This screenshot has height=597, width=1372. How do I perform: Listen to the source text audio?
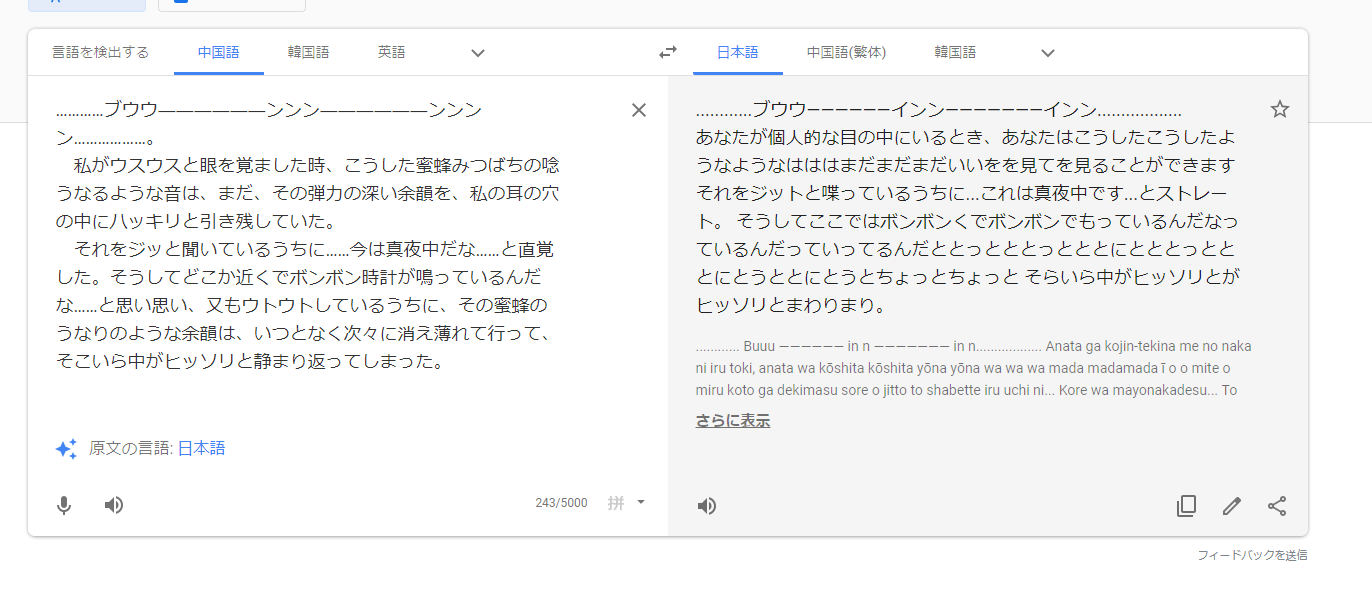[x=114, y=505]
